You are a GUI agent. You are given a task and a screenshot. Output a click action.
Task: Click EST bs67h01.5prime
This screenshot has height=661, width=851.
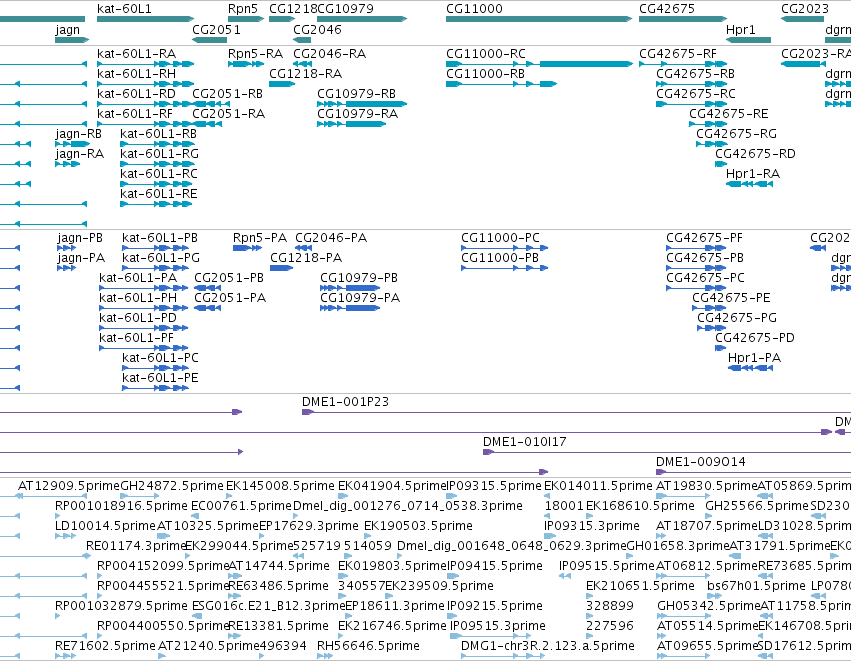(x=757, y=586)
